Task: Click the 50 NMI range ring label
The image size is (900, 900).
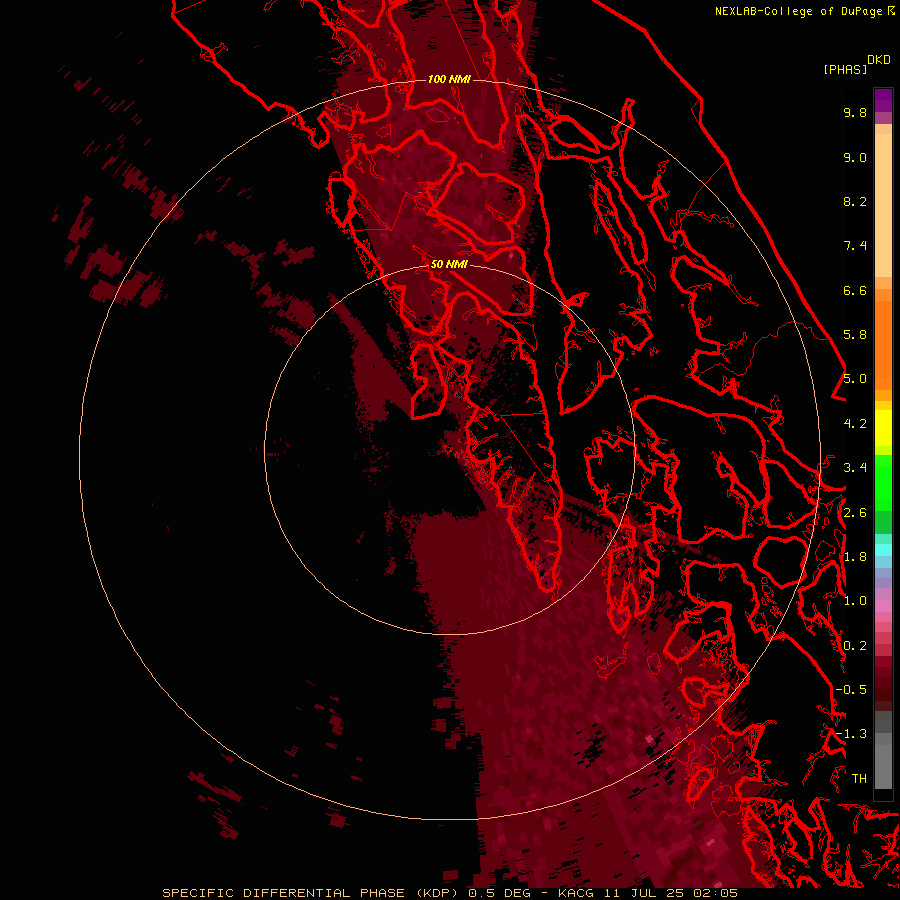Action: click(x=449, y=264)
